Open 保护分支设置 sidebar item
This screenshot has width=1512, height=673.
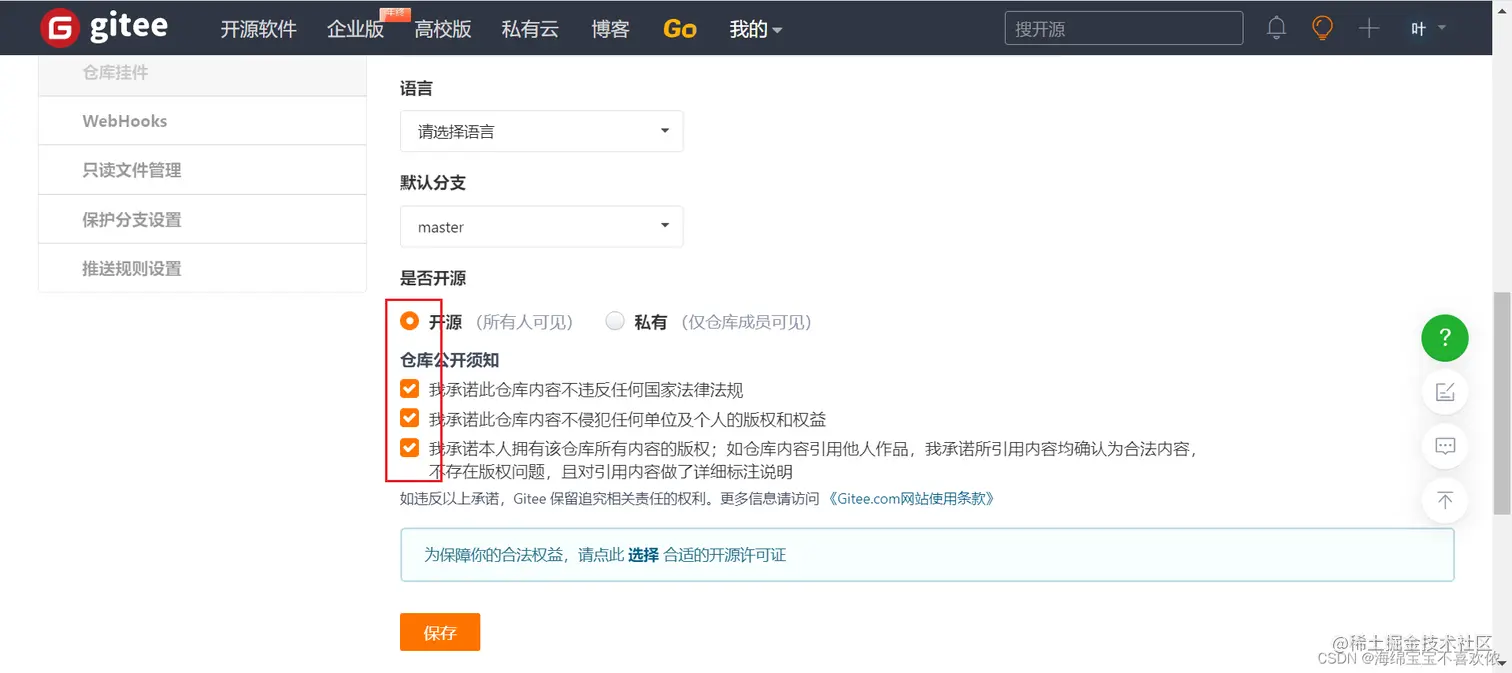202,219
